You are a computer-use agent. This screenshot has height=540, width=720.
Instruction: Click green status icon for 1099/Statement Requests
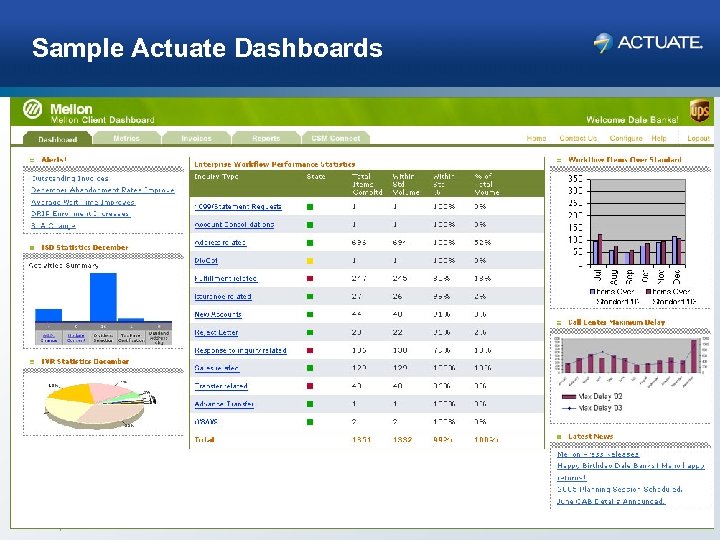(x=310, y=207)
